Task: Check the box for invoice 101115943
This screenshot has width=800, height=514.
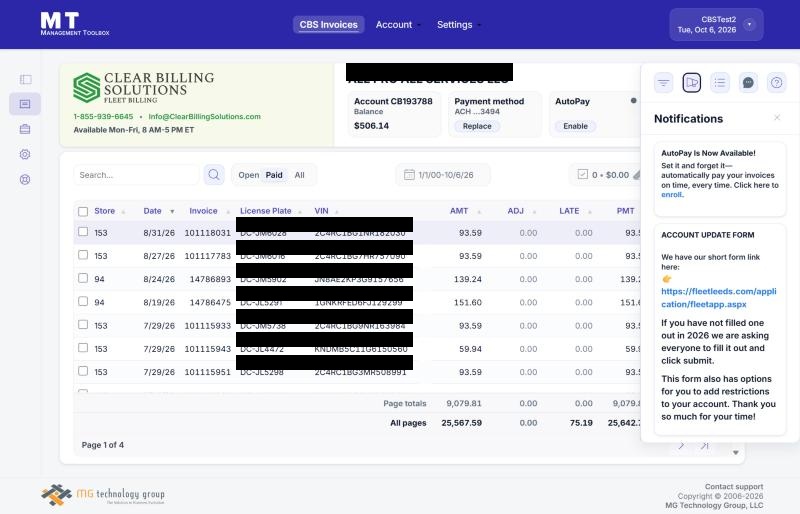Action: pos(83,348)
